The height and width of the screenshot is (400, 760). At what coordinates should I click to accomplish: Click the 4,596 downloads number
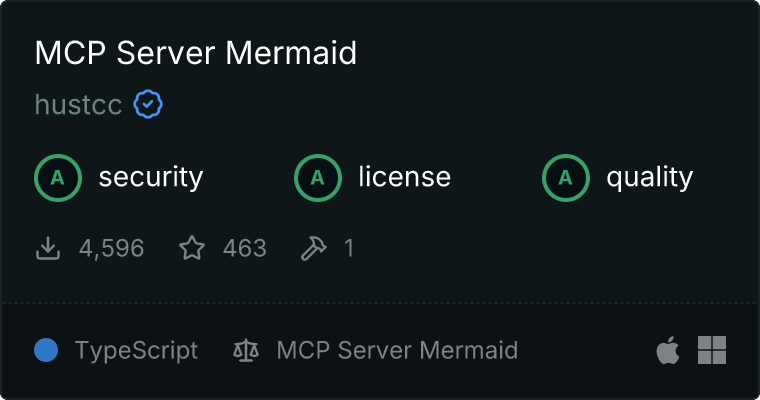[x=111, y=248]
